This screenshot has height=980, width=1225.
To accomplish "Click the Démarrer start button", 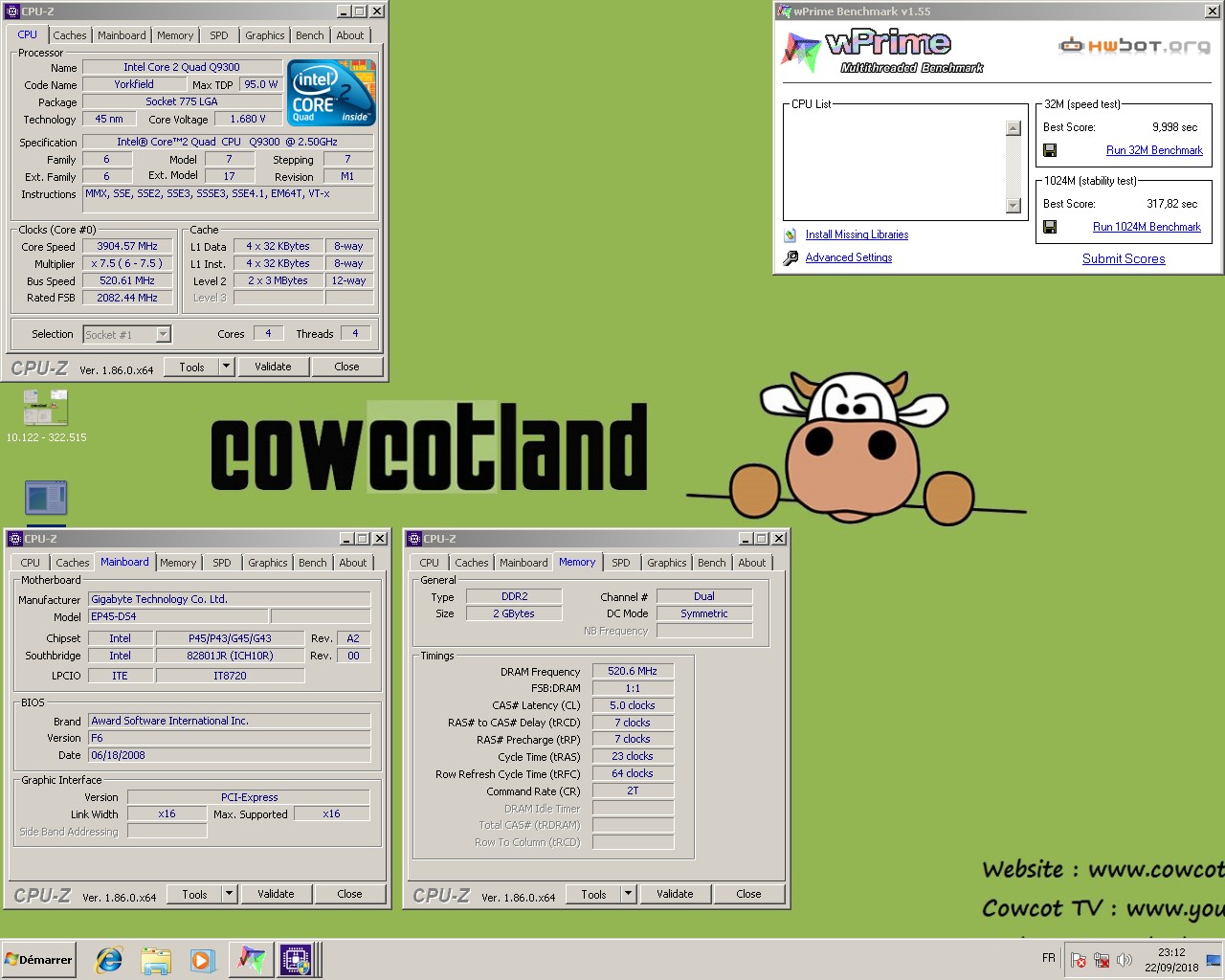I will tap(38, 959).
